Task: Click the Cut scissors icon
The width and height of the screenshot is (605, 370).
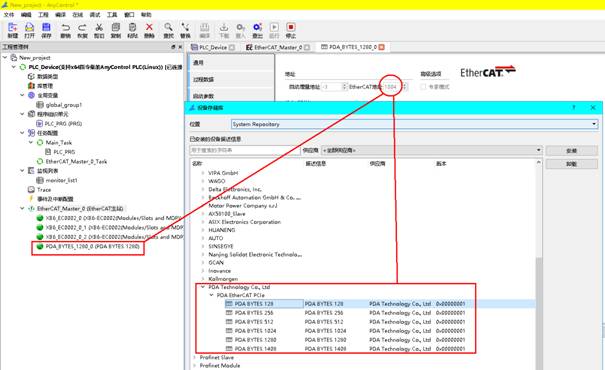Action: 99,27
